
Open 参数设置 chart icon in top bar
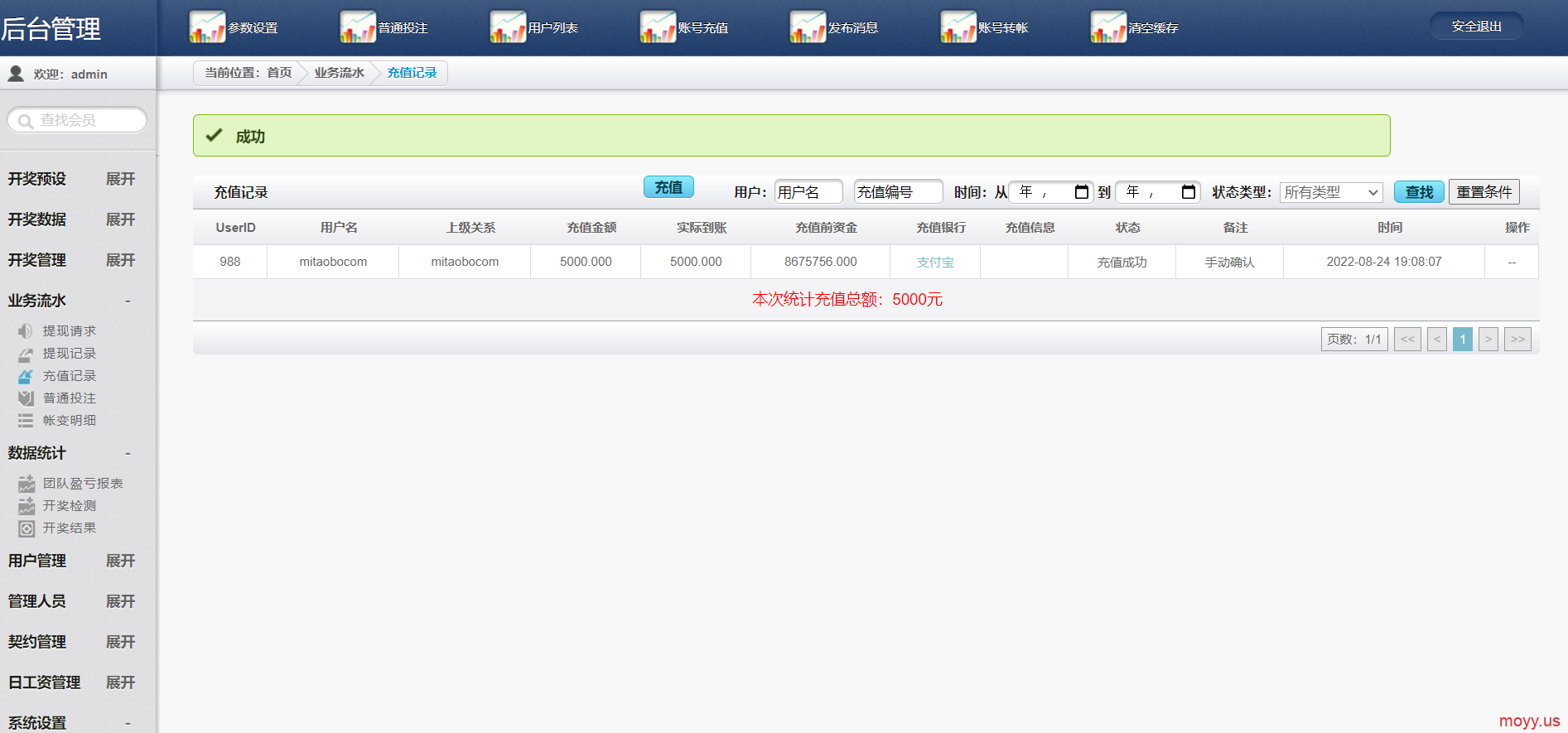pos(207,27)
